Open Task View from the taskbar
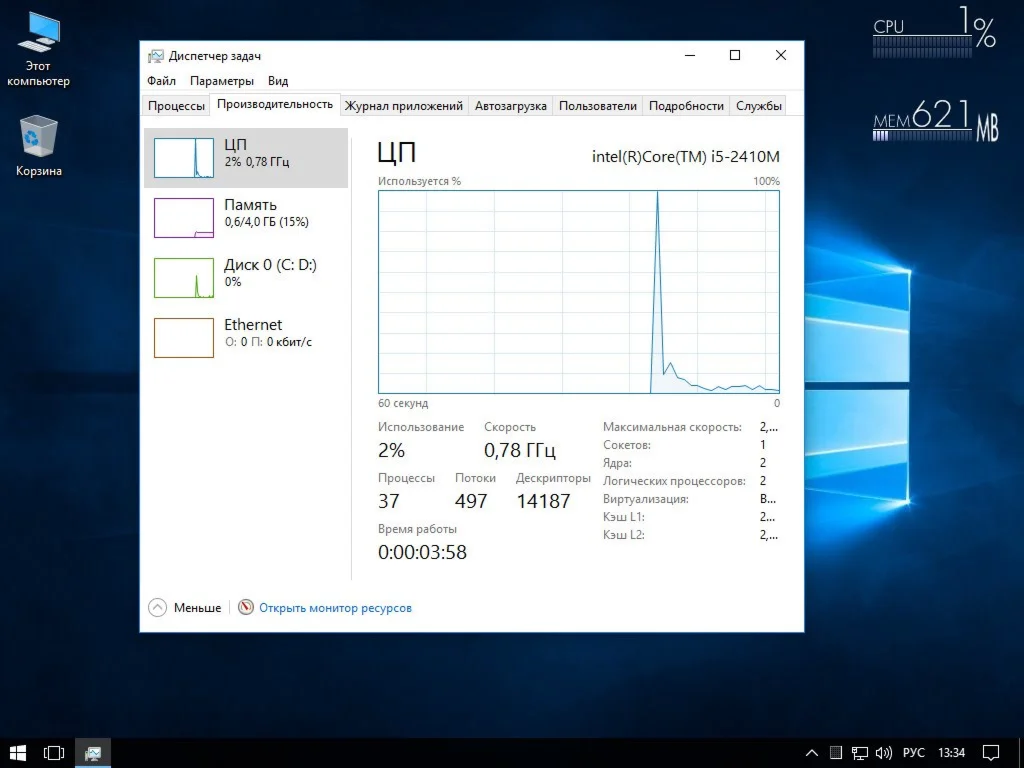This screenshot has height=768, width=1024. coord(54,752)
